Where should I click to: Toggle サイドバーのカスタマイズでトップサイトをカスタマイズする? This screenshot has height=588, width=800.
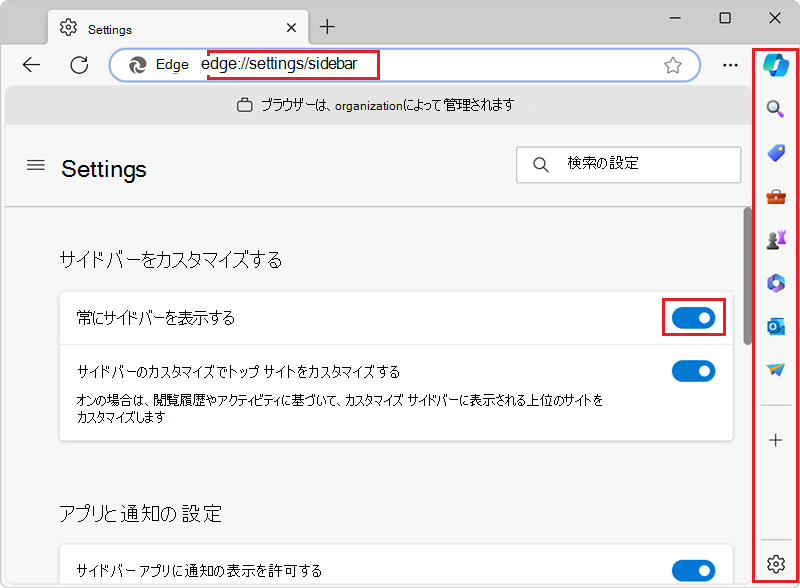pyautogui.click(x=694, y=371)
